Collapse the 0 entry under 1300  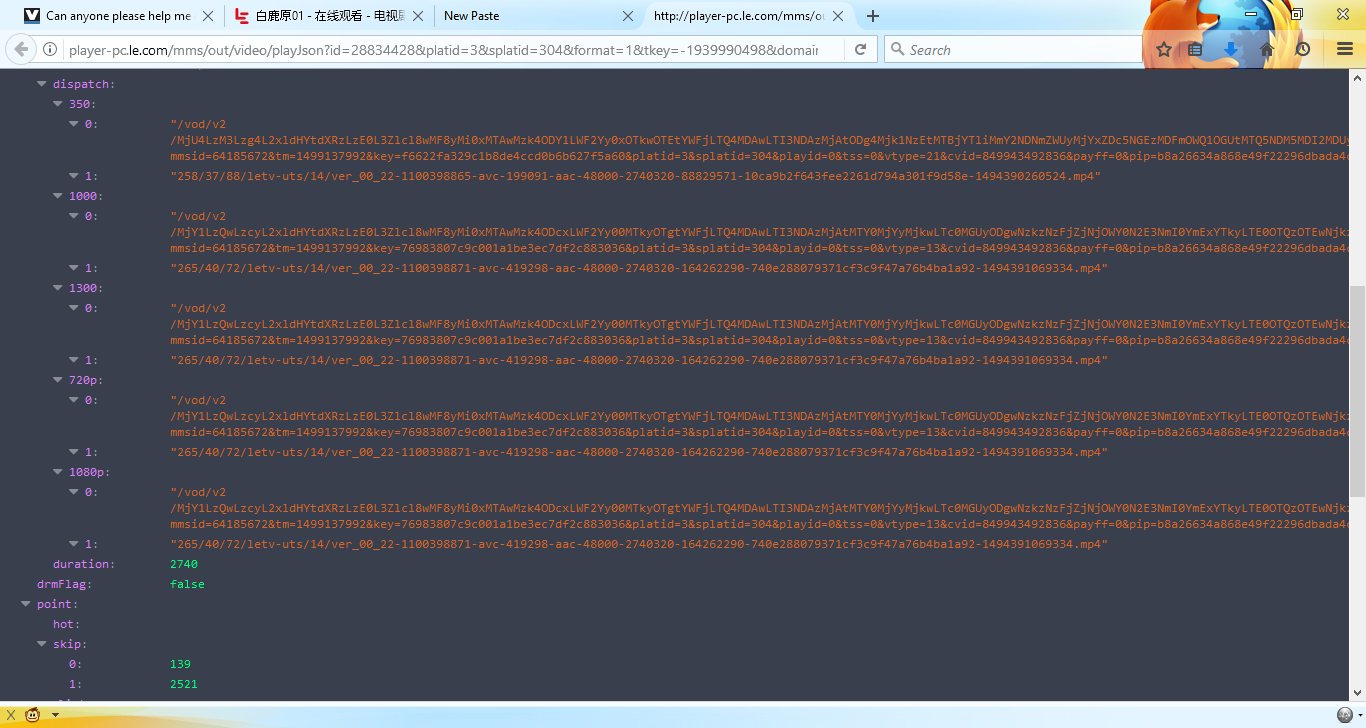point(74,308)
